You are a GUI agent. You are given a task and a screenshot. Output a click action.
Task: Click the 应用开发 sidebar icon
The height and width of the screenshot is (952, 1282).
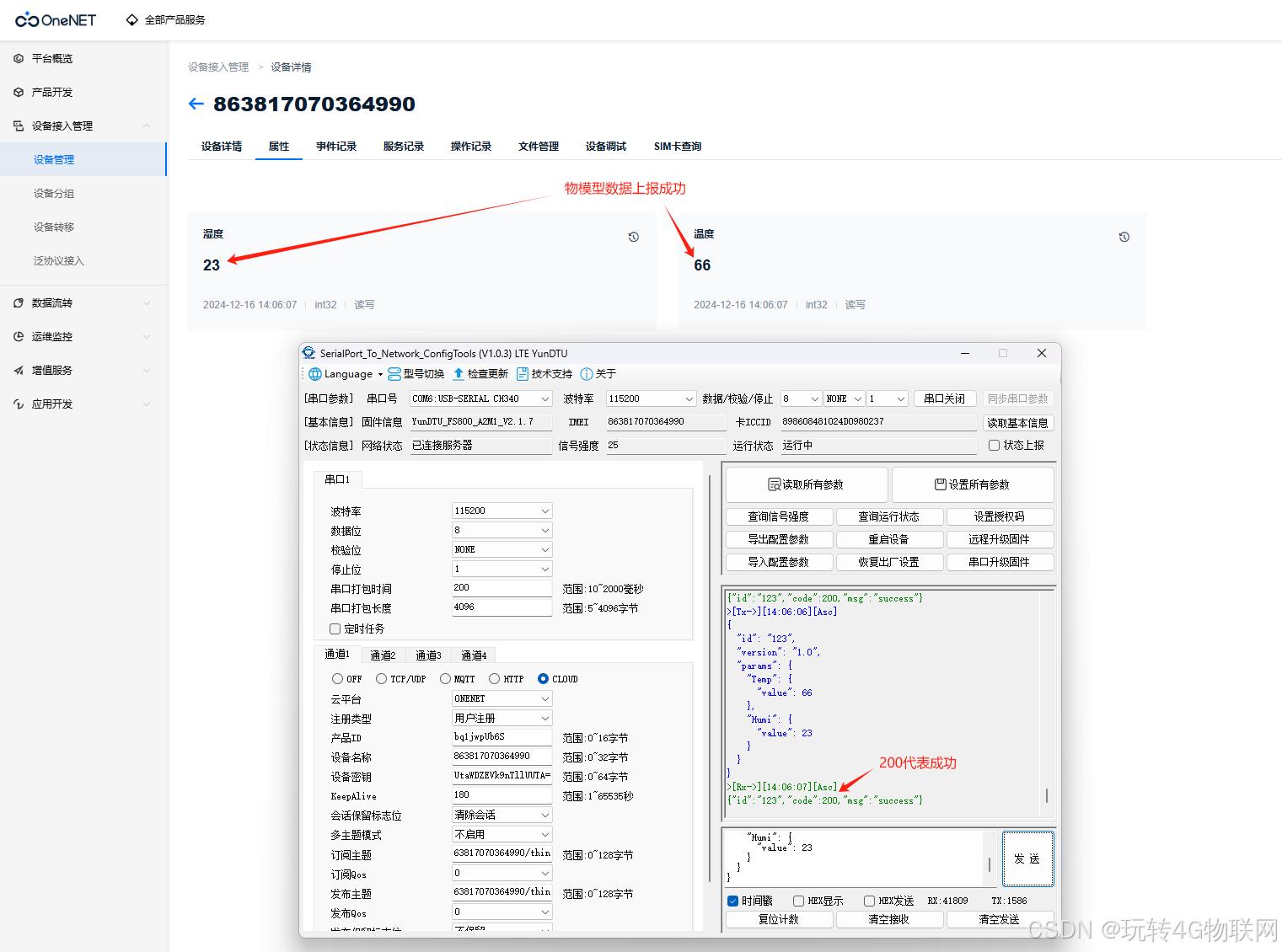tap(19, 404)
